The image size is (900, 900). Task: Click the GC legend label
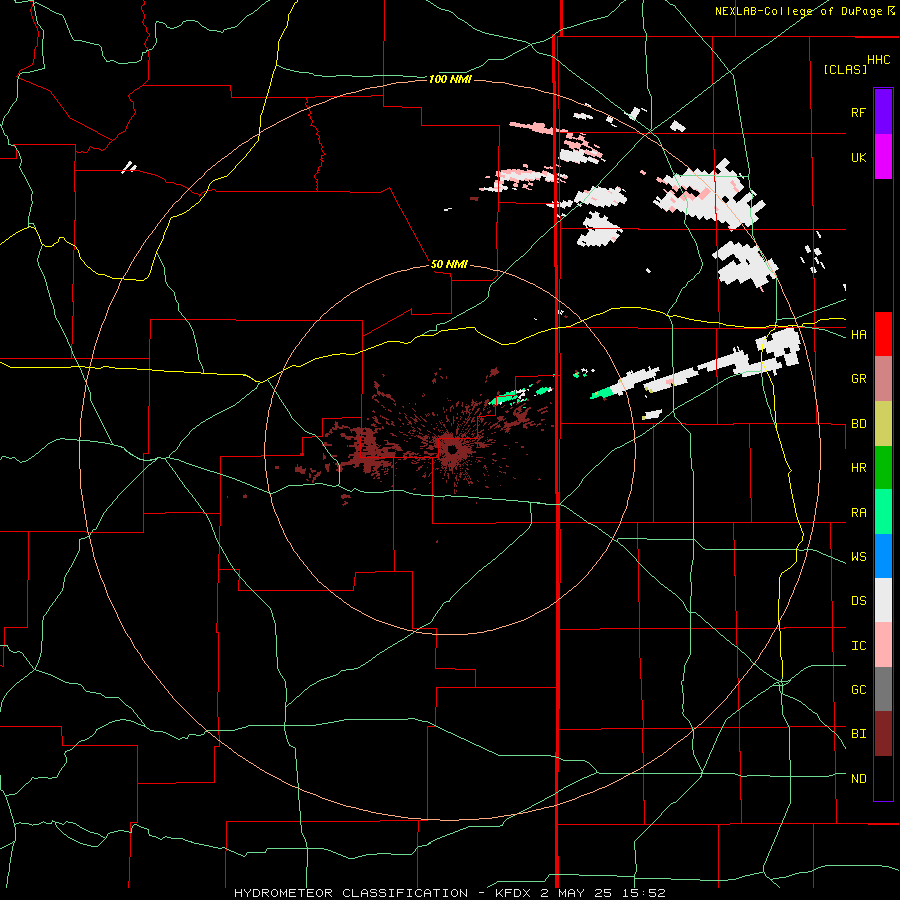[x=858, y=690]
